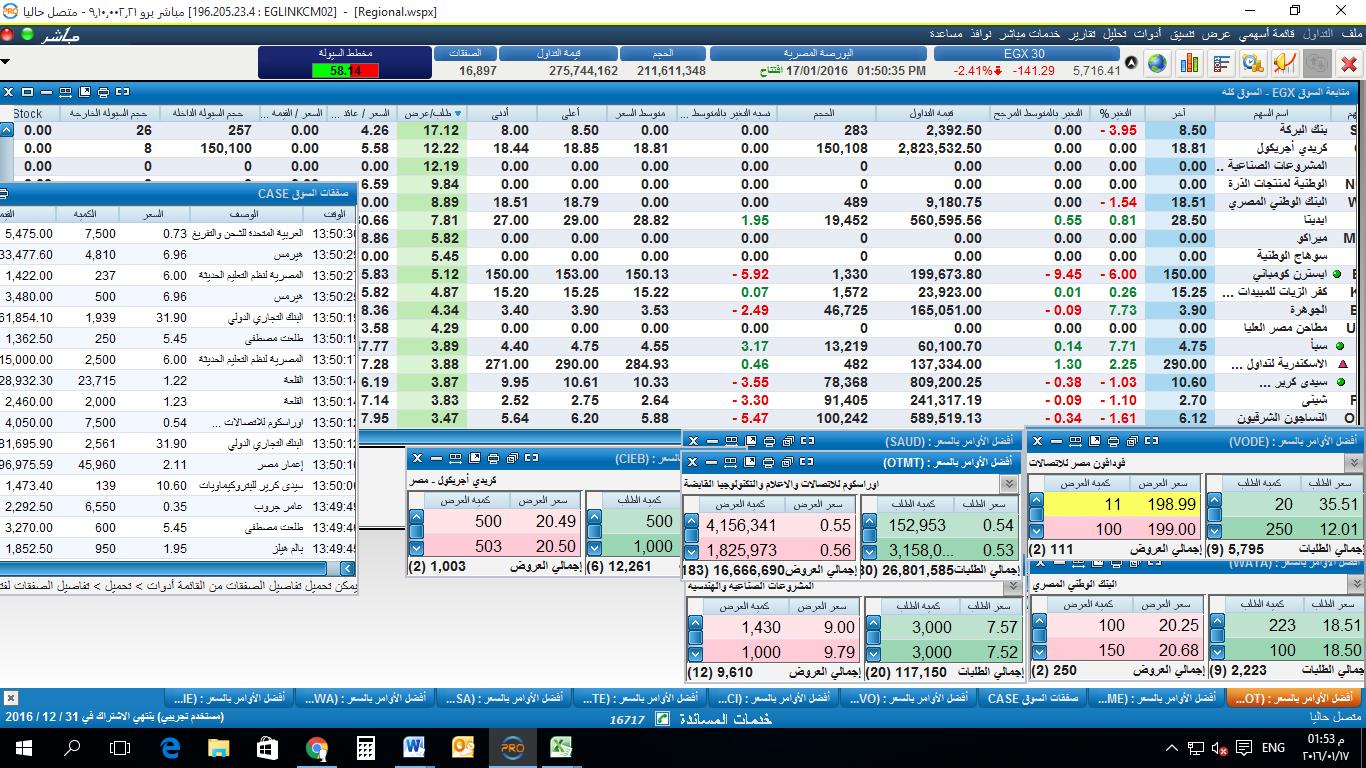This screenshot has width=1366, height=768.
Task: Click the EGX 30 index button
Action: click(x=1023, y=54)
